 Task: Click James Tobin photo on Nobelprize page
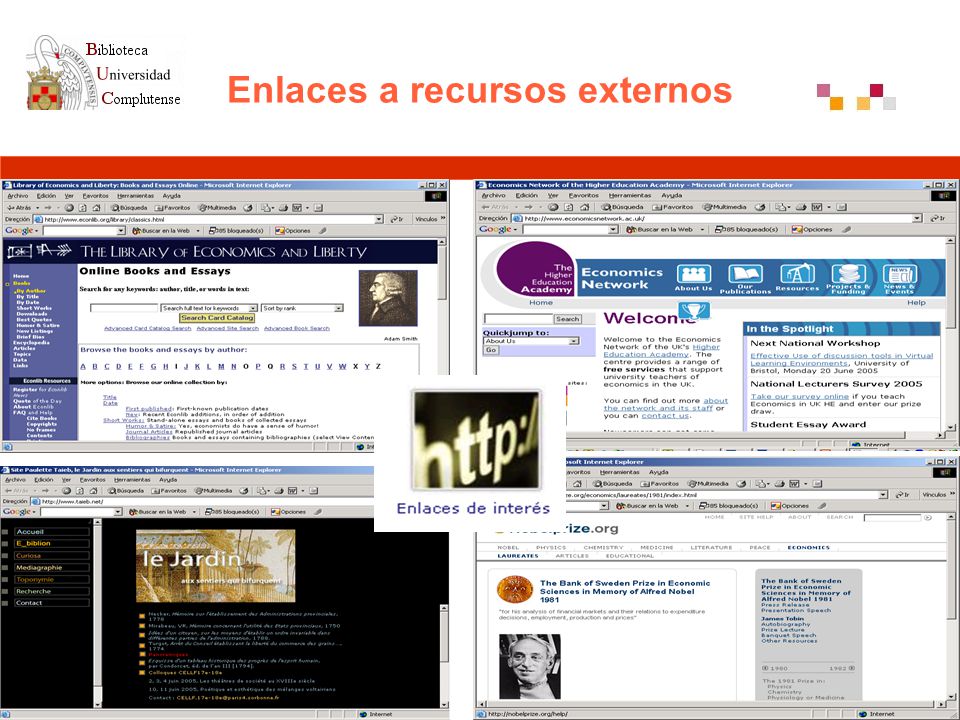pos(530,667)
